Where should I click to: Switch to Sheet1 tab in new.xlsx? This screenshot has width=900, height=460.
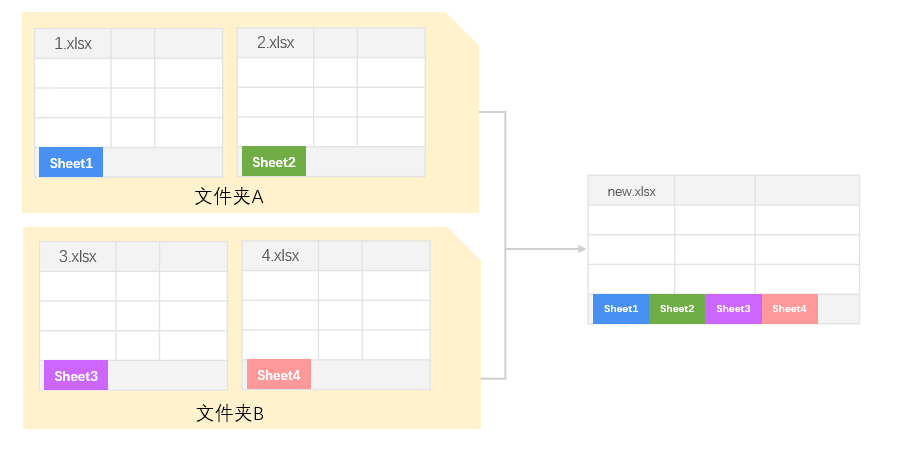(x=621, y=309)
